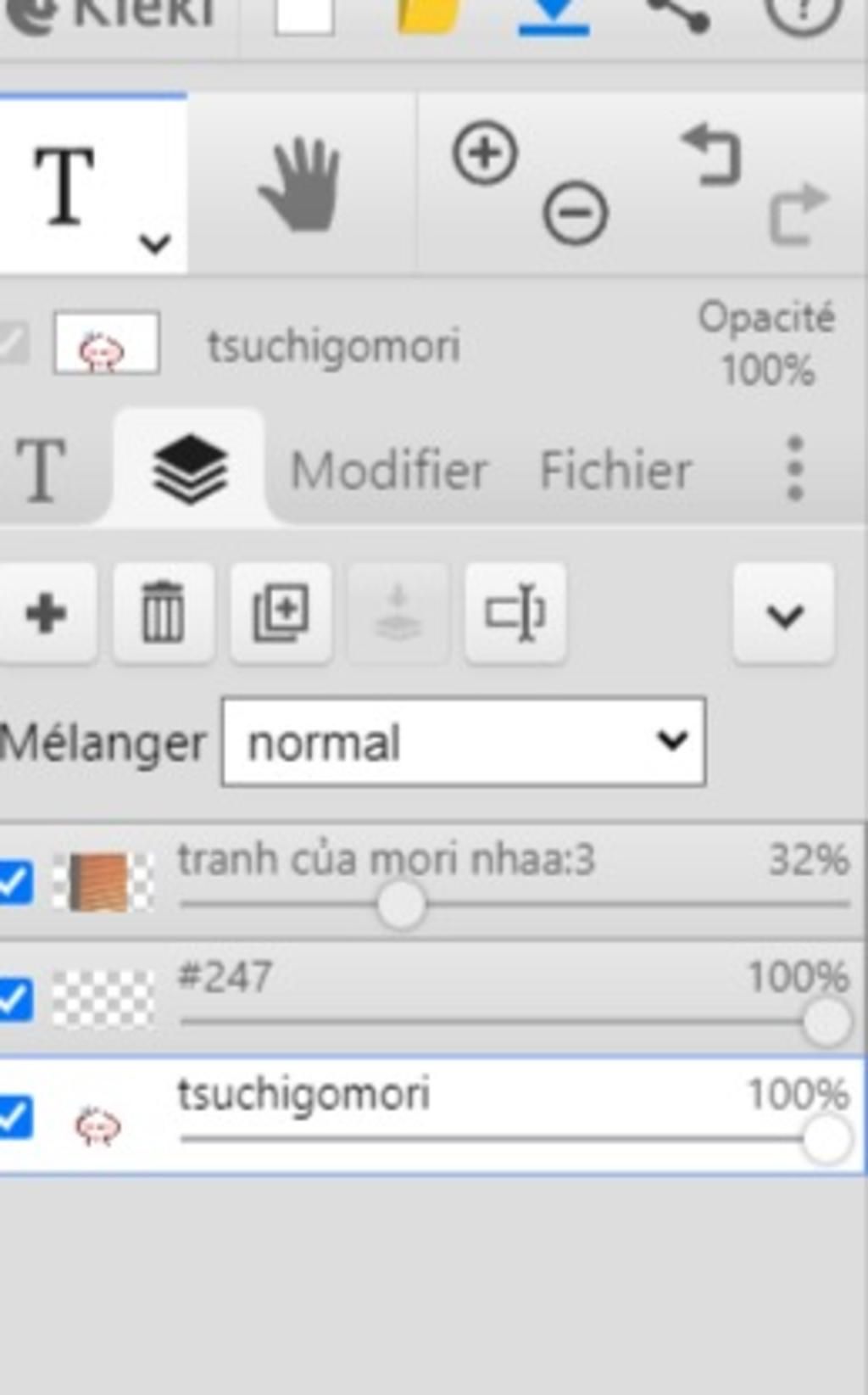Screen dimensions: 868x1395
Task: Click the zoom in plus icon
Action: [485, 153]
